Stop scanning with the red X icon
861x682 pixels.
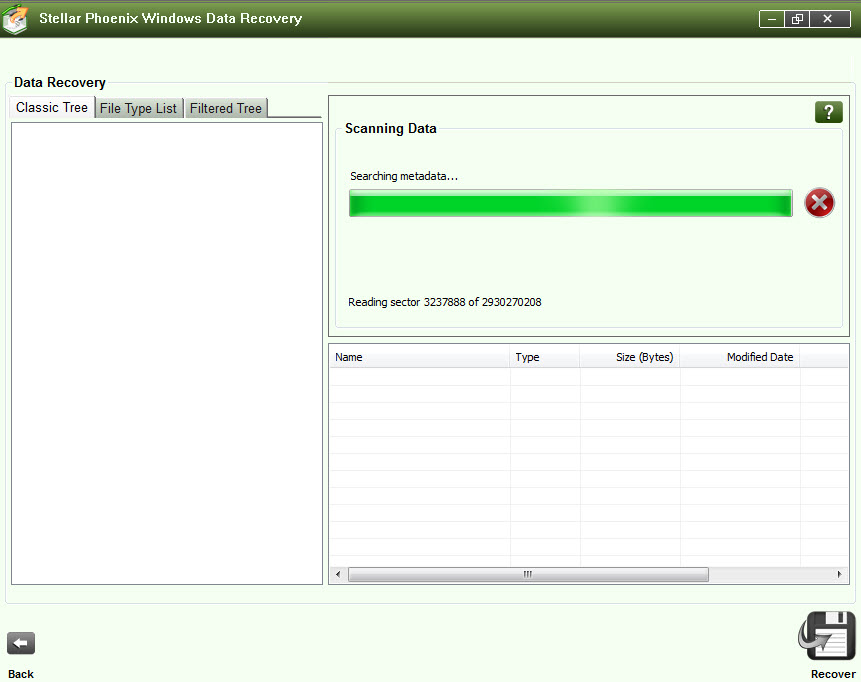819,203
